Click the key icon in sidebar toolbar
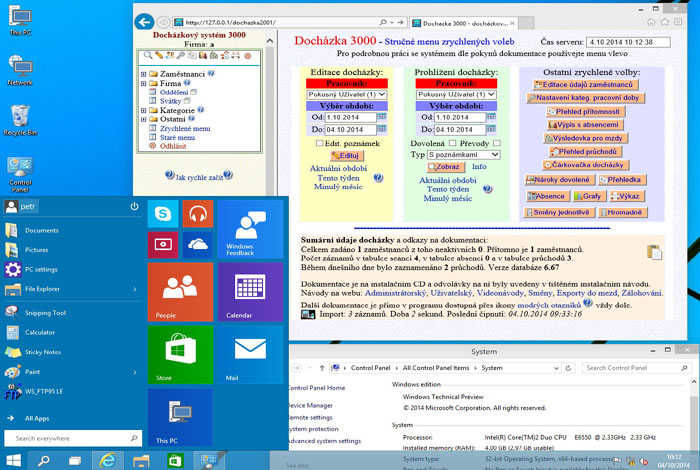Screen dimensions: 700x470 click(181, 55)
